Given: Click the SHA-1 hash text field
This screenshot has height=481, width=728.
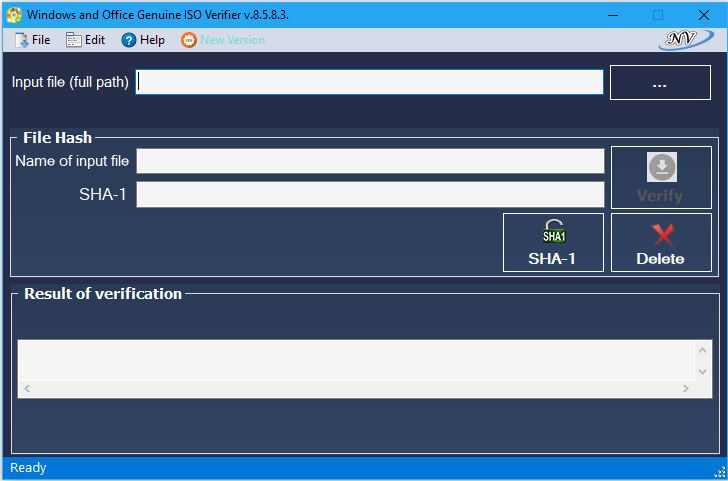Looking at the screenshot, I should tap(370, 194).
